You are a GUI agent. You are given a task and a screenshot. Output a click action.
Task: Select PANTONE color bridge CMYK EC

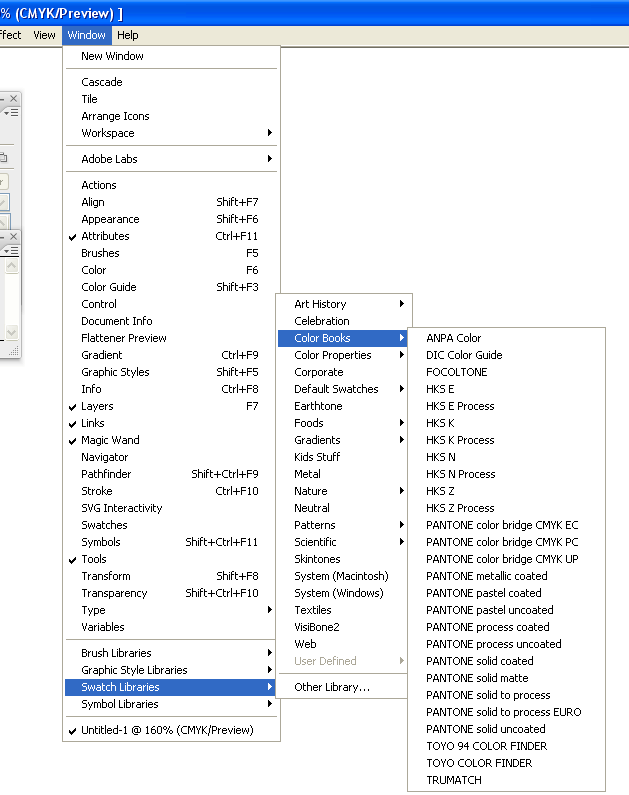point(506,525)
